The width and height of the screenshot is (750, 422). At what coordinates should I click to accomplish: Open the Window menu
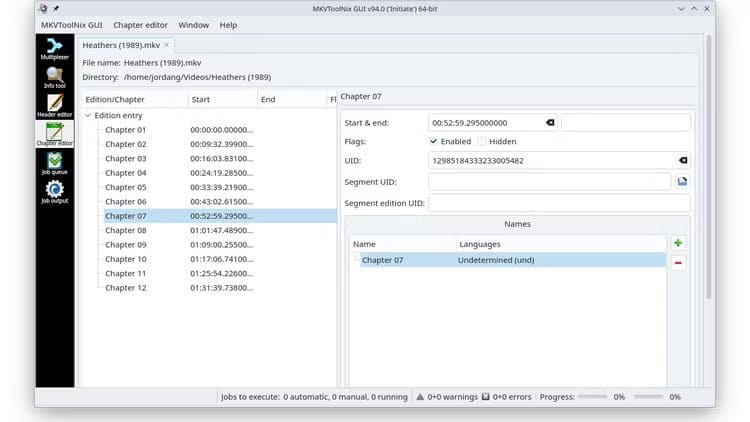coord(194,25)
